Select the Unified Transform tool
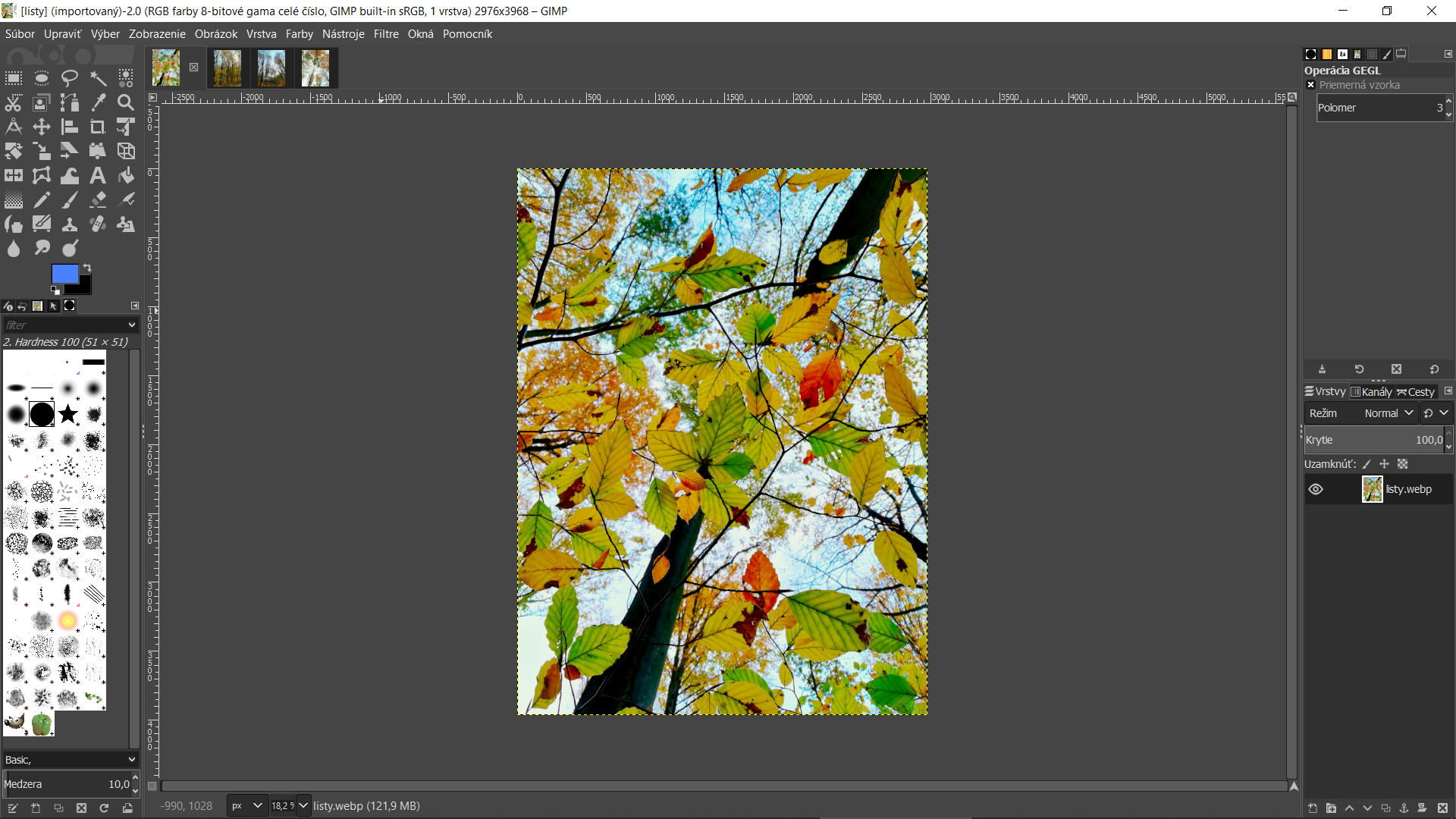This screenshot has height=819, width=1456. [126, 127]
